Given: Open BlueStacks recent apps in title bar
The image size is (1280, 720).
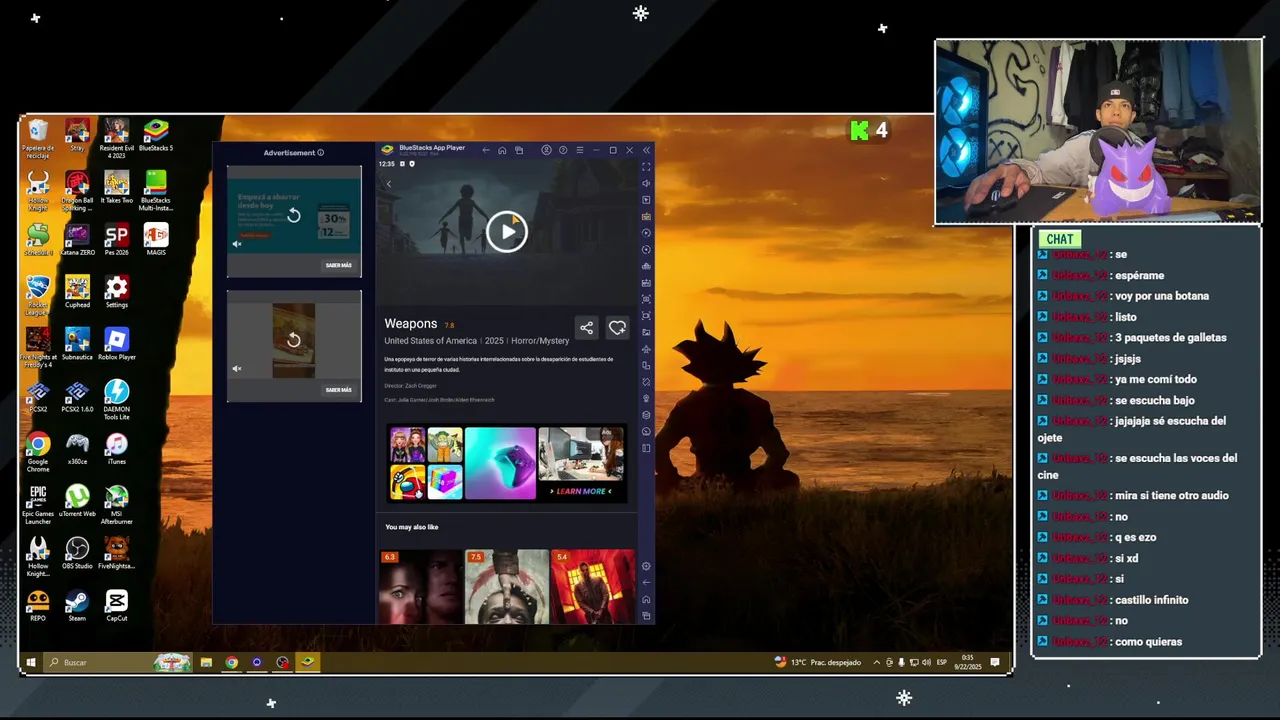Looking at the screenshot, I should pyautogui.click(x=519, y=150).
